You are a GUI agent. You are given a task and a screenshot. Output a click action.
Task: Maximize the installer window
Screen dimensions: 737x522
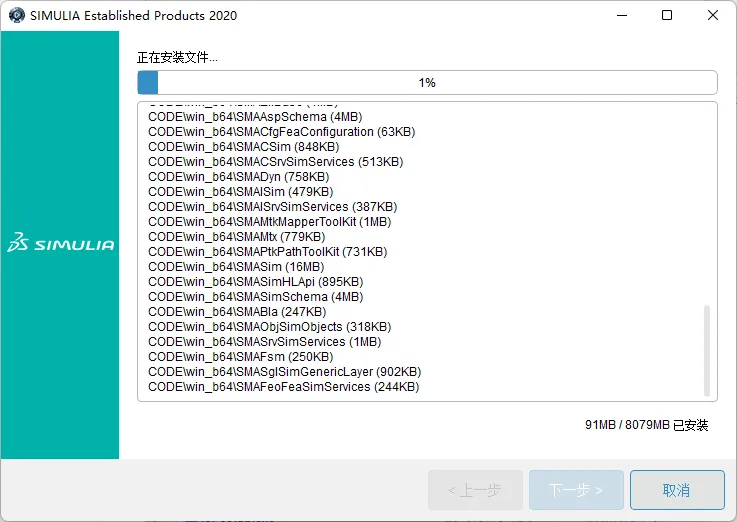(666, 16)
